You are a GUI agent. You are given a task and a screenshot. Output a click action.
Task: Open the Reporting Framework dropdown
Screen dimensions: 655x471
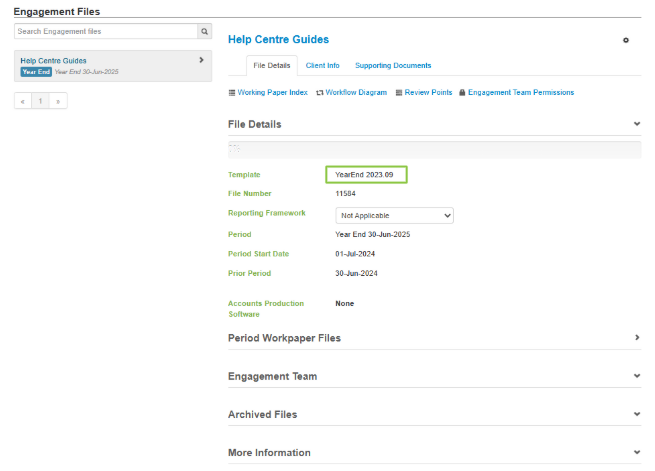click(x=394, y=215)
